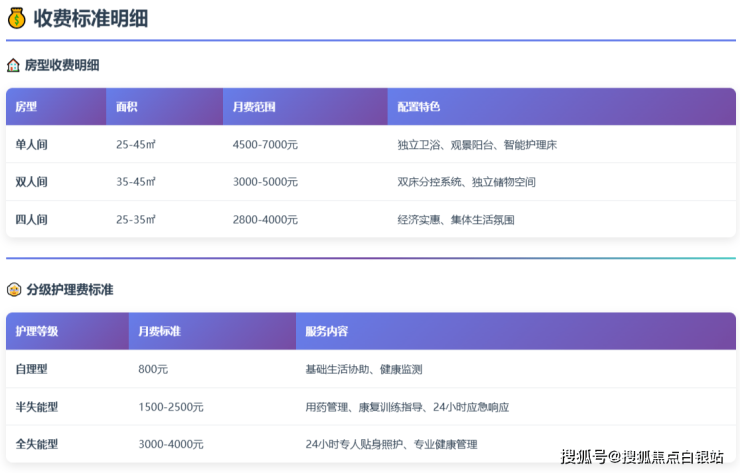Click the 配置特色 column header
The width and height of the screenshot is (740, 473).
418,107
